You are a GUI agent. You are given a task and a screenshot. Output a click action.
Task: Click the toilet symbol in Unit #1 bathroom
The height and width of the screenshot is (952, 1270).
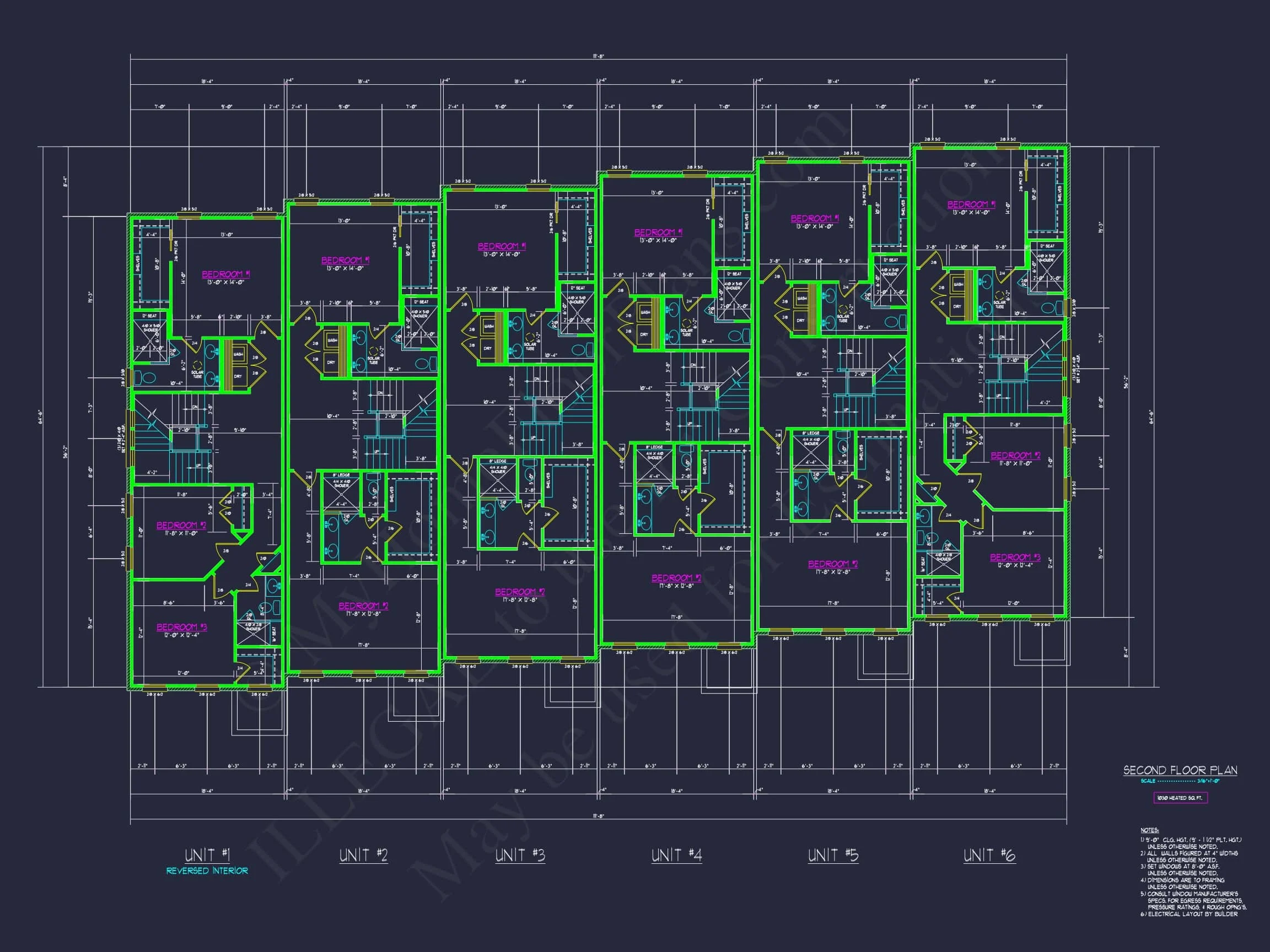coord(149,377)
